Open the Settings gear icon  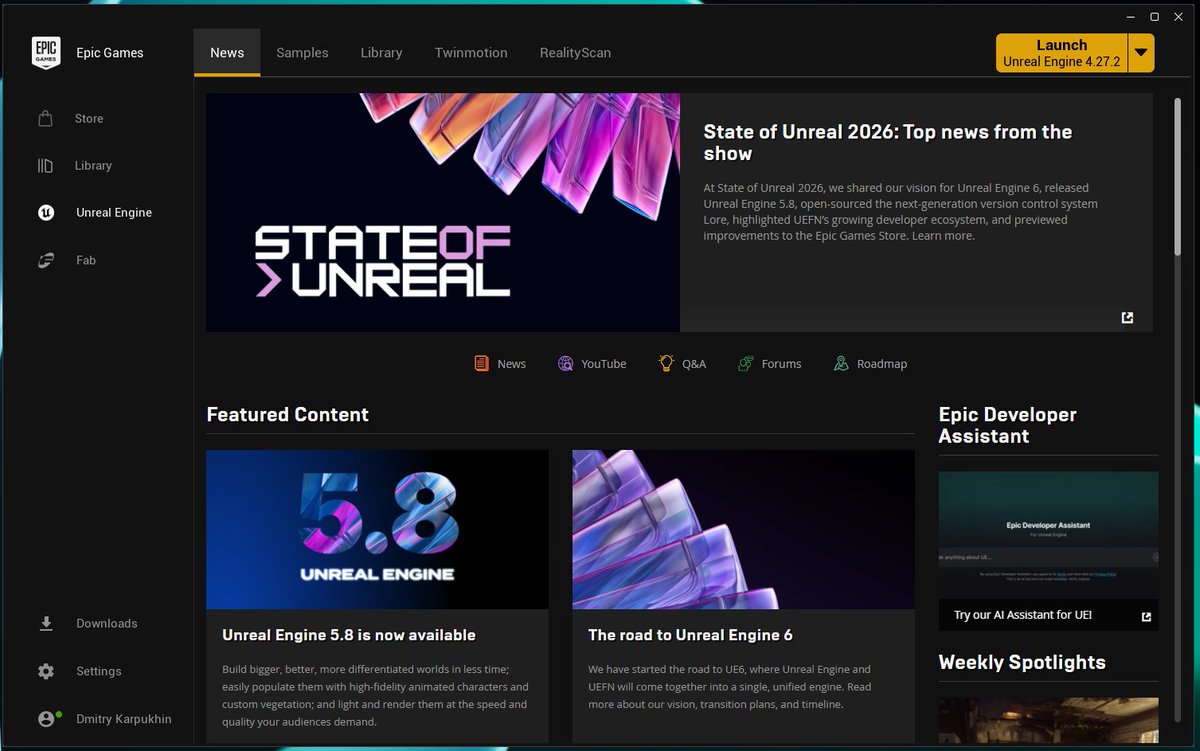[46, 671]
